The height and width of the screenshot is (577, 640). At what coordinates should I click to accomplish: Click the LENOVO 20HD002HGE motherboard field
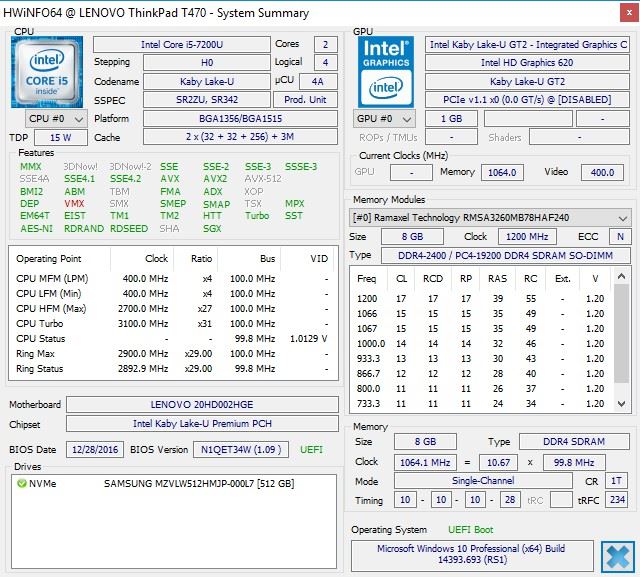click(202, 404)
